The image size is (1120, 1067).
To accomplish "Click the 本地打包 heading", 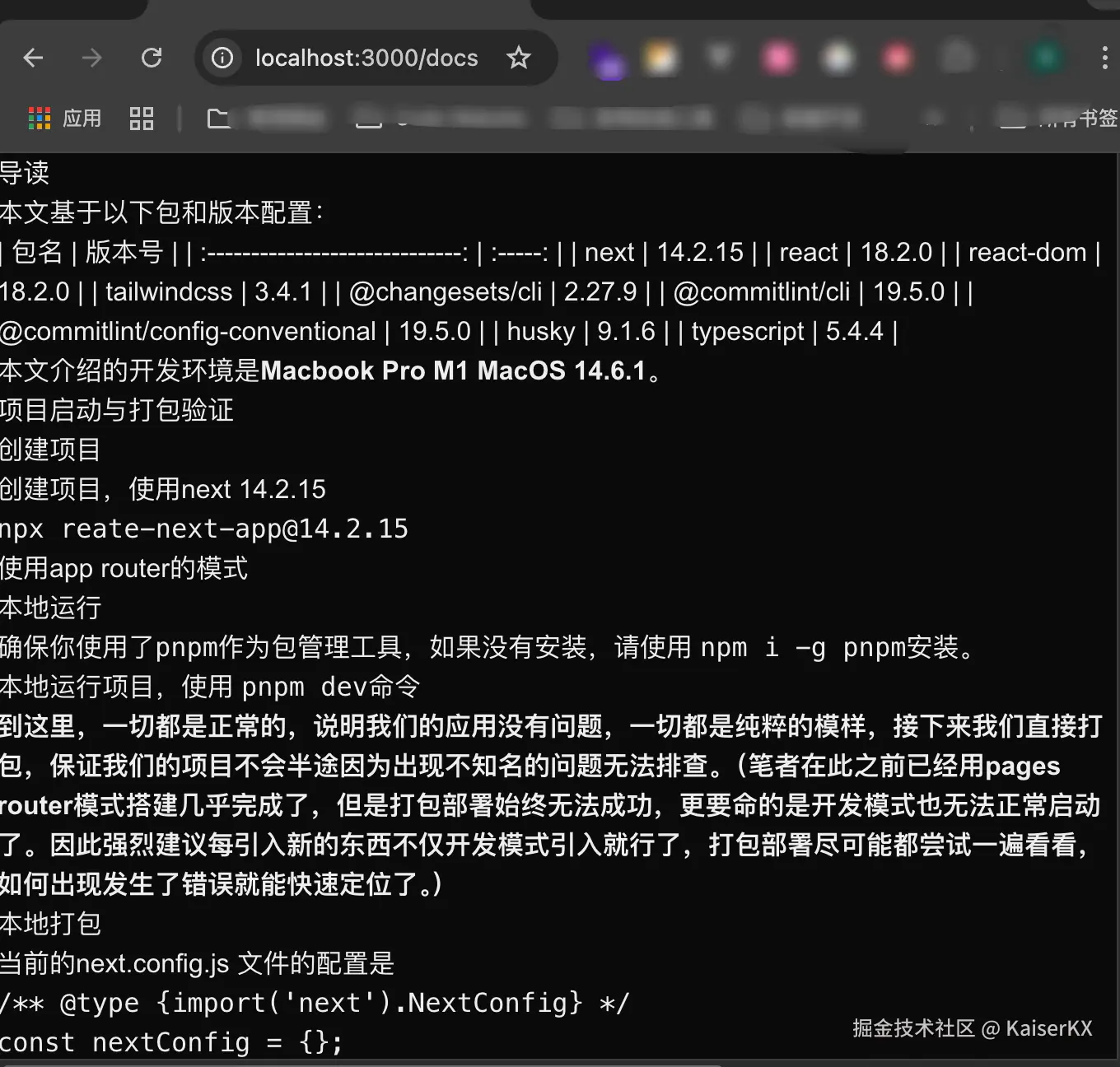I will point(51,924).
